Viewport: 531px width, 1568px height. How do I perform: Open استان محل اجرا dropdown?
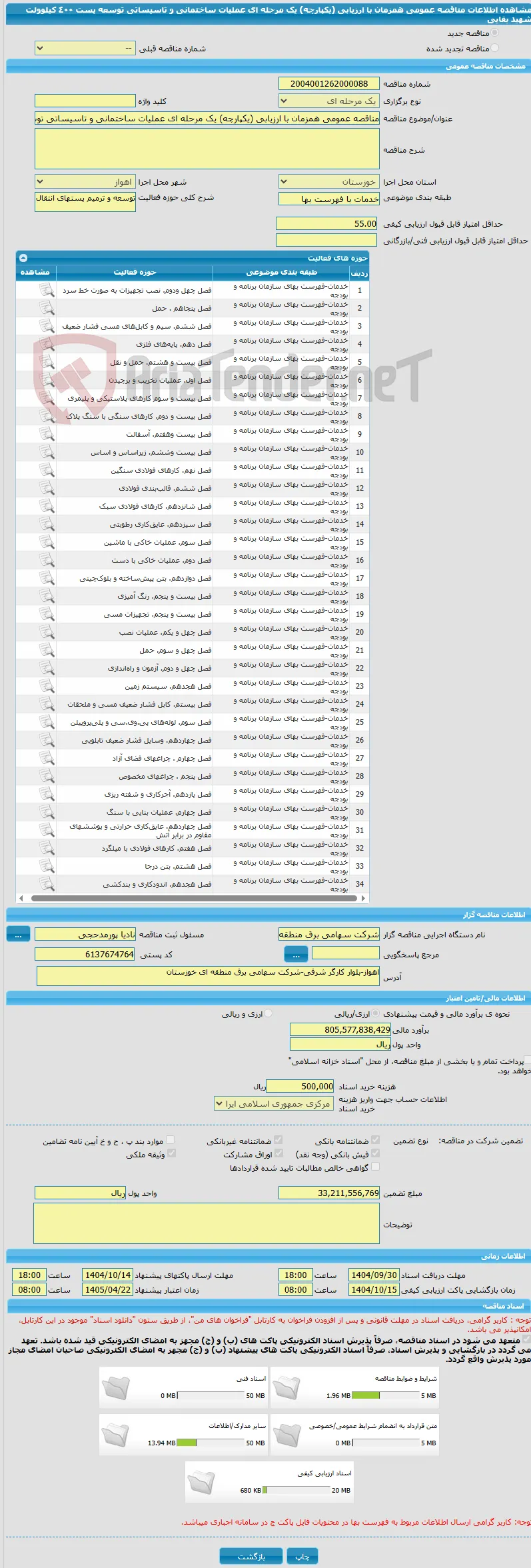pos(329,182)
